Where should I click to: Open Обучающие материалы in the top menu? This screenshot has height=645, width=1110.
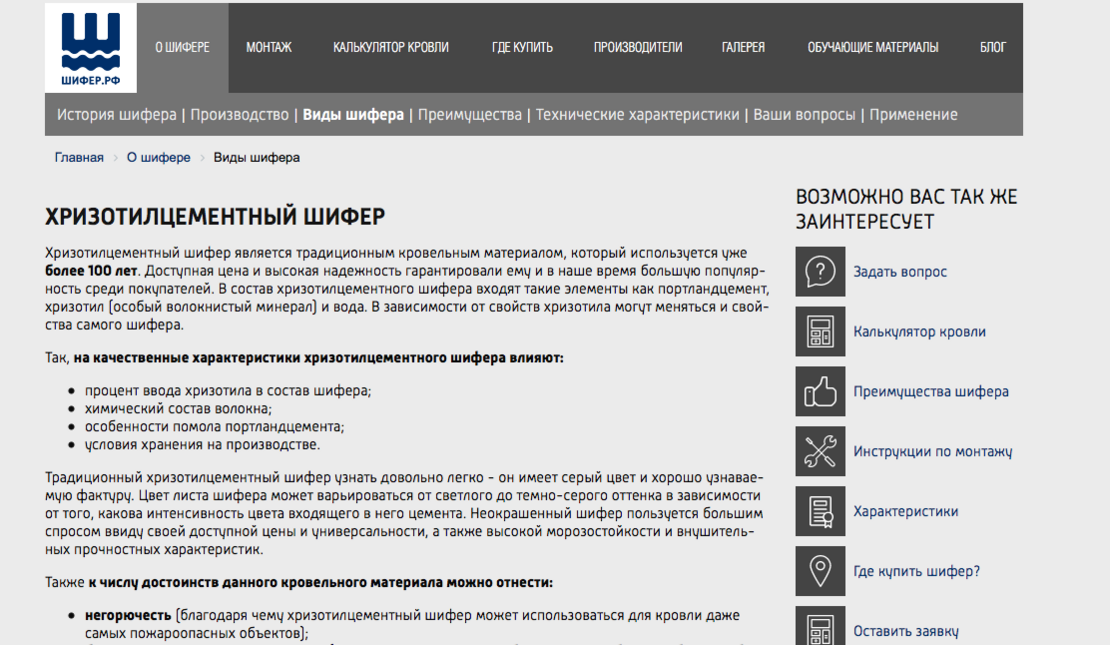click(873, 47)
